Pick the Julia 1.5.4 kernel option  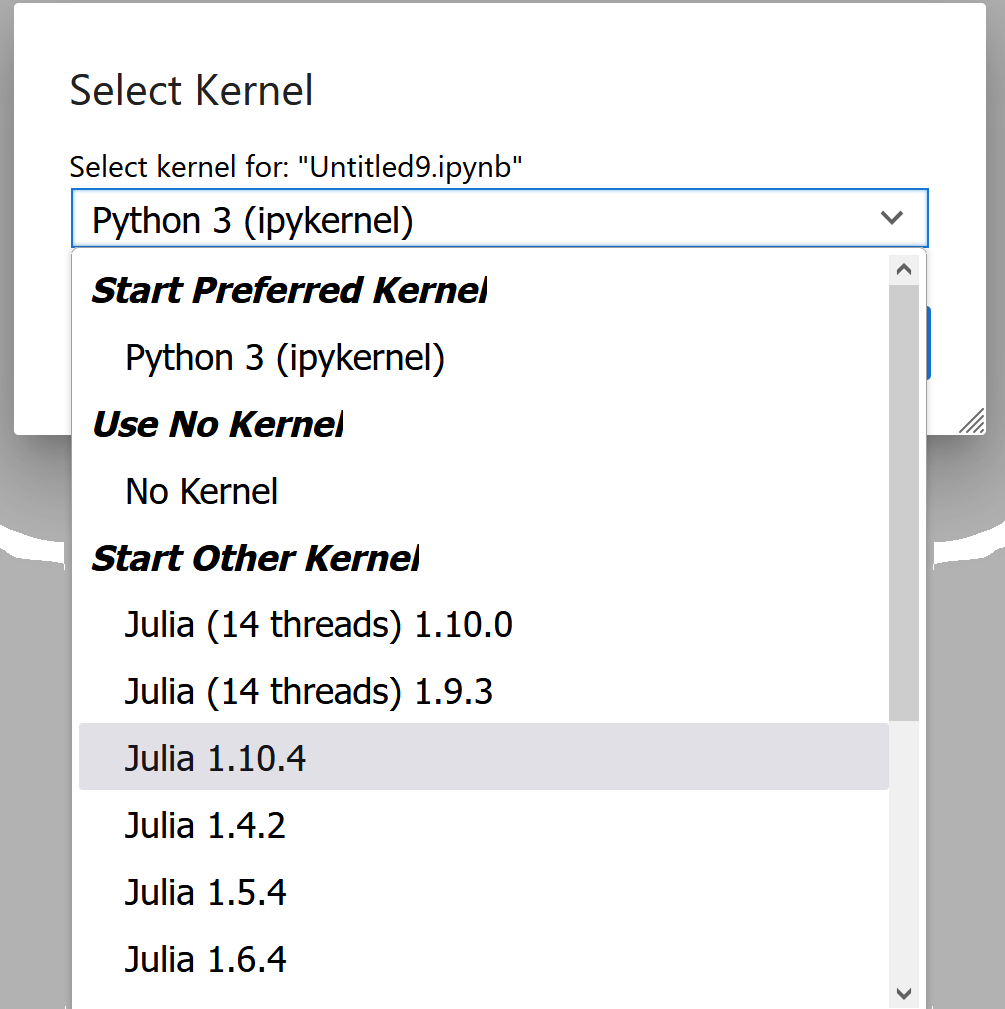[205, 892]
